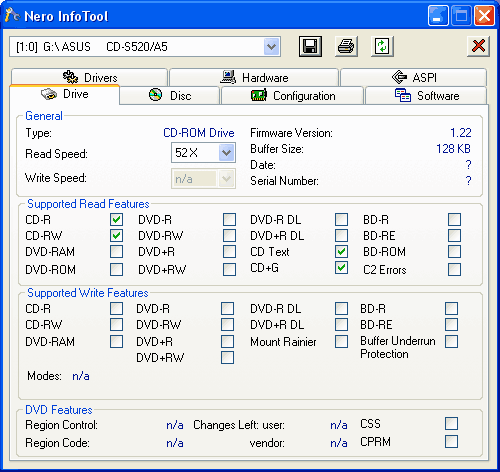Toggle DVD-RAM write feature checkbox
This screenshot has height=472, width=500.
coord(116,341)
